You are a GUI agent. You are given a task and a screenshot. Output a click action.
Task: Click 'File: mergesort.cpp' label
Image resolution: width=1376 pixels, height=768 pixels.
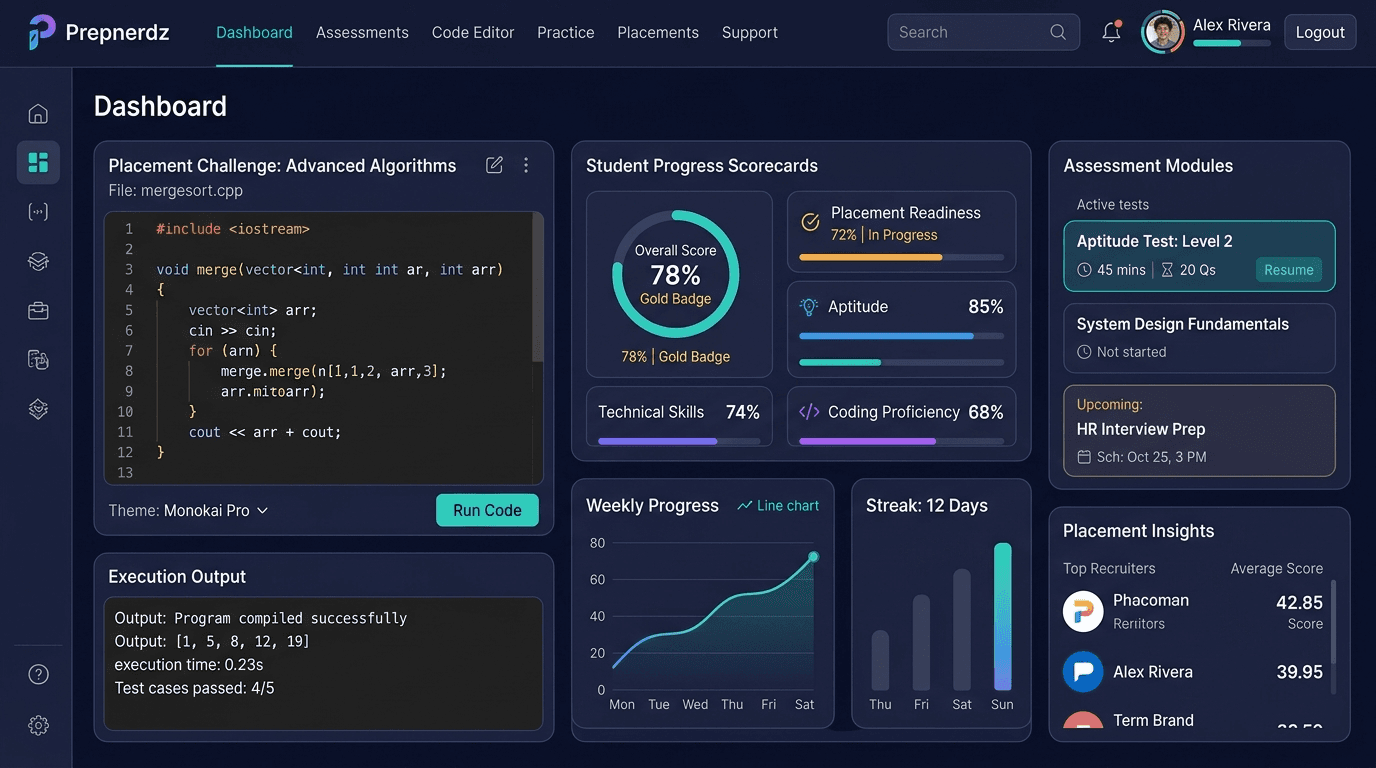(175, 190)
